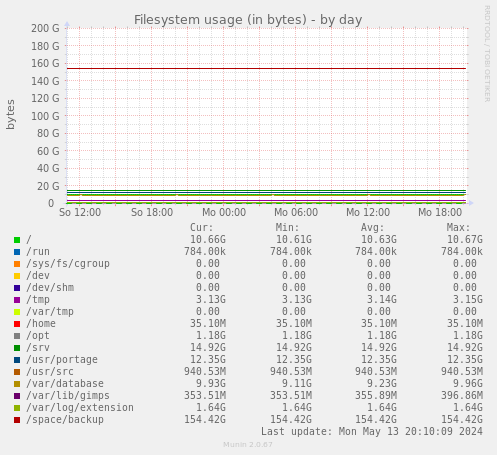Click the red swatch for /home
Viewport: 497px width, 455px height.
(x=17, y=324)
